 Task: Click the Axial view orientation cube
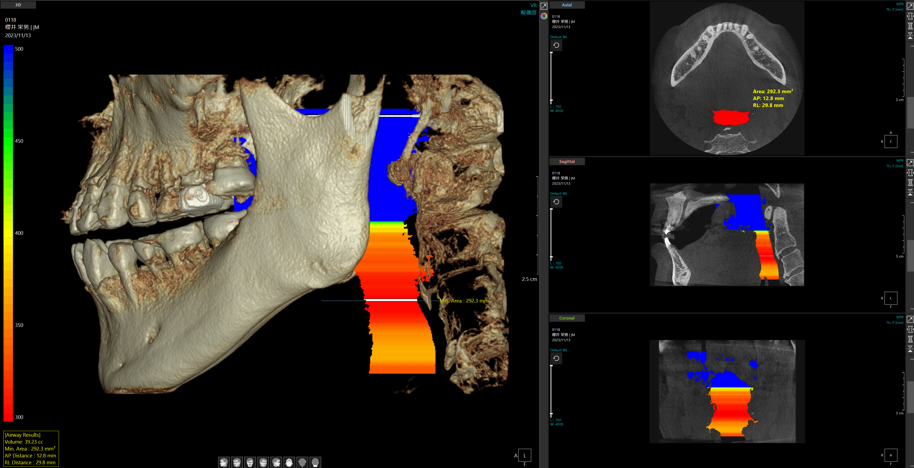(890, 142)
